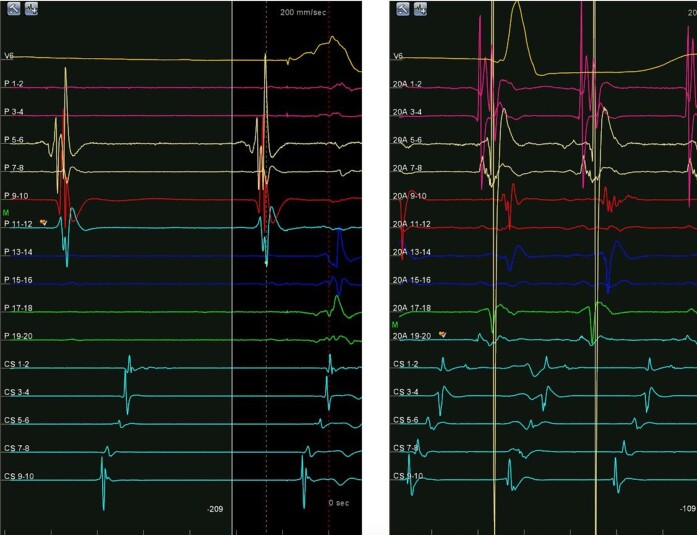Select the P 11-12 channel label
This screenshot has height=535, width=697.
(18, 224)
